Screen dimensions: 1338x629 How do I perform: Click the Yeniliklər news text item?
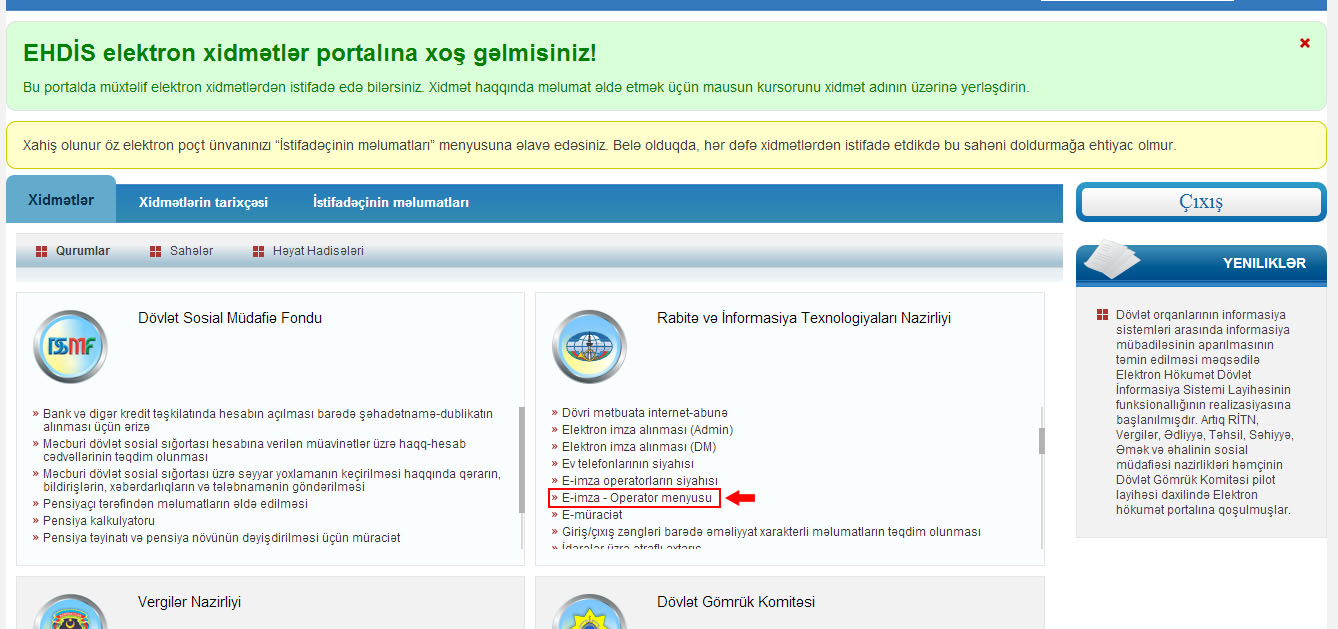tap(1204, 412)
